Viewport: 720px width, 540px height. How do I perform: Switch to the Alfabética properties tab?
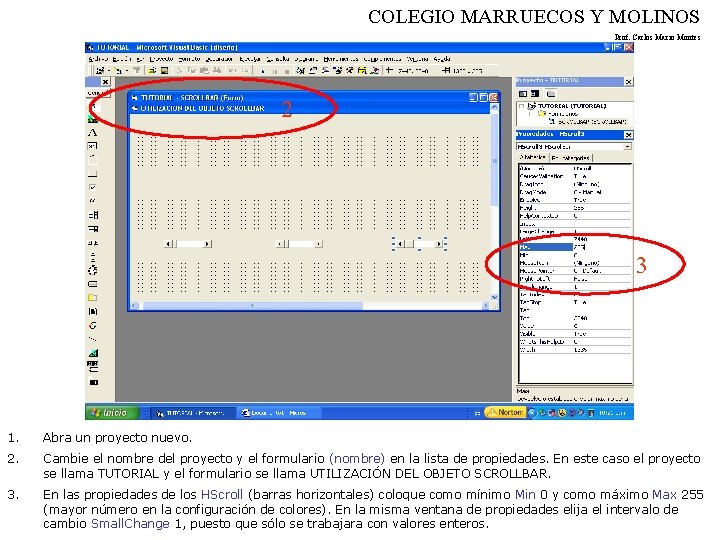click(x=533, y=158)
